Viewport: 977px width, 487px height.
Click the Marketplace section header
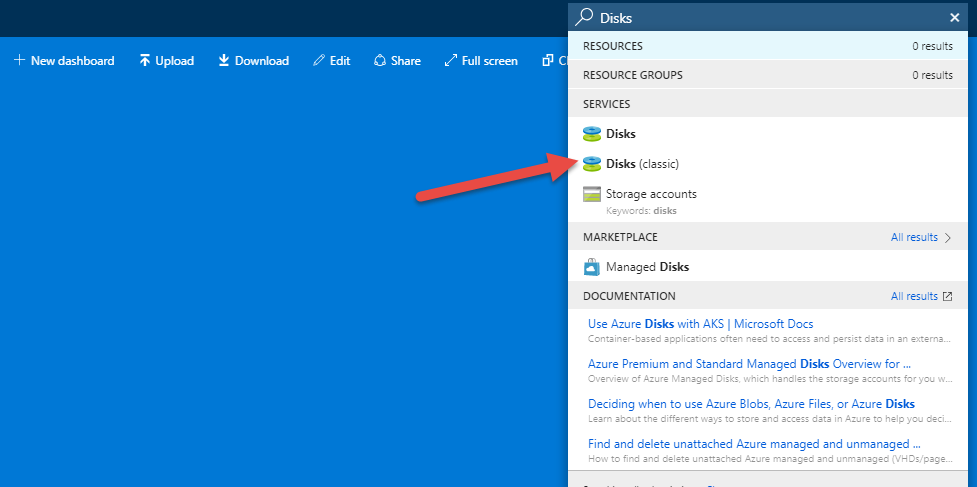pyautogui.click(x=768, y=237)
